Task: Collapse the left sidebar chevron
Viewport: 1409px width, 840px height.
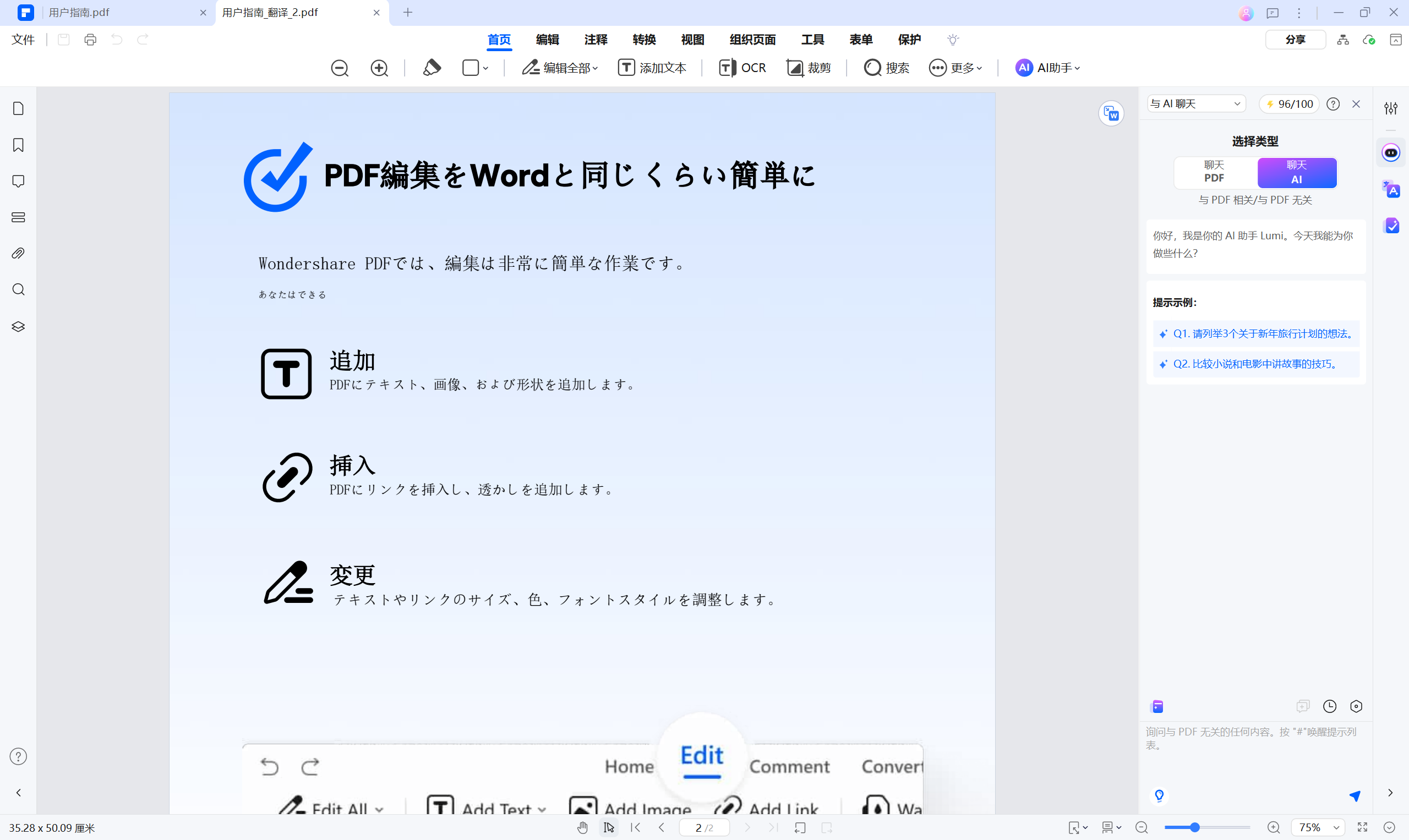Action: pyautogui.click(x=18, y=793)
